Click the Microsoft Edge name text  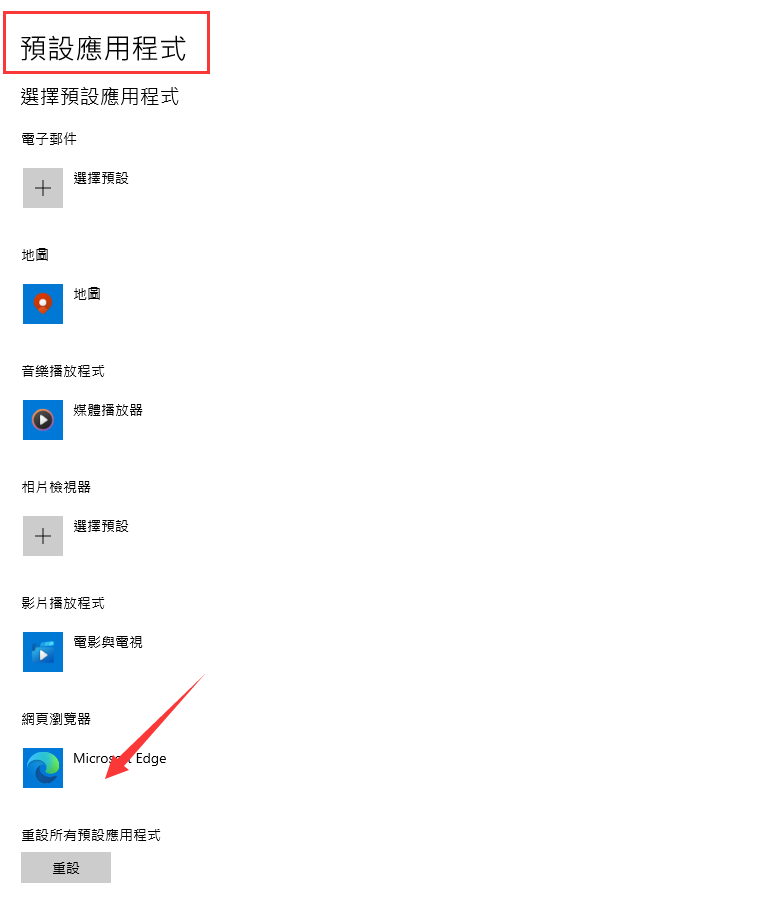click(120, 758)
